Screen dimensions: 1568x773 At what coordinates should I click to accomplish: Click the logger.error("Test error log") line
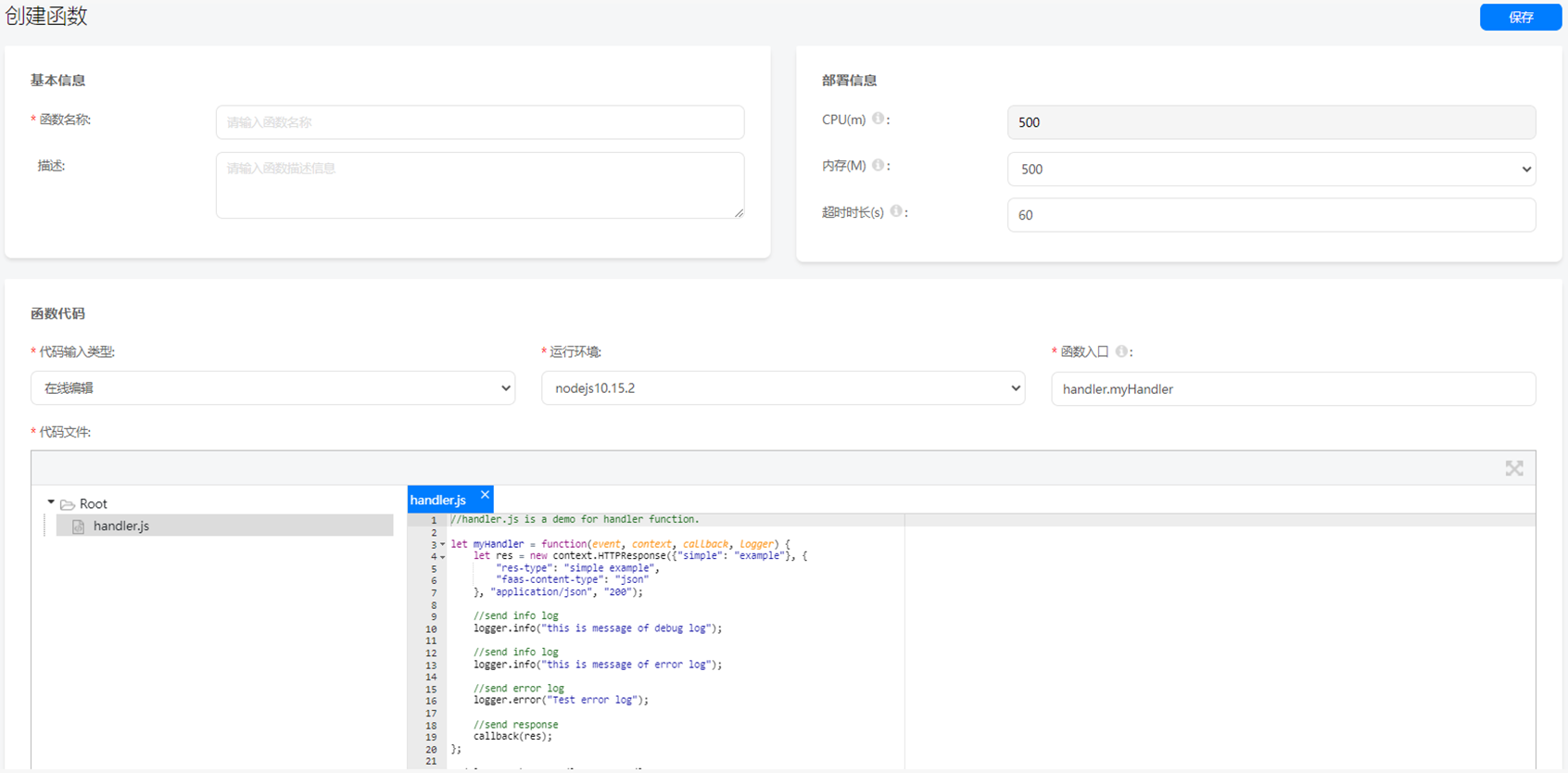561,701
